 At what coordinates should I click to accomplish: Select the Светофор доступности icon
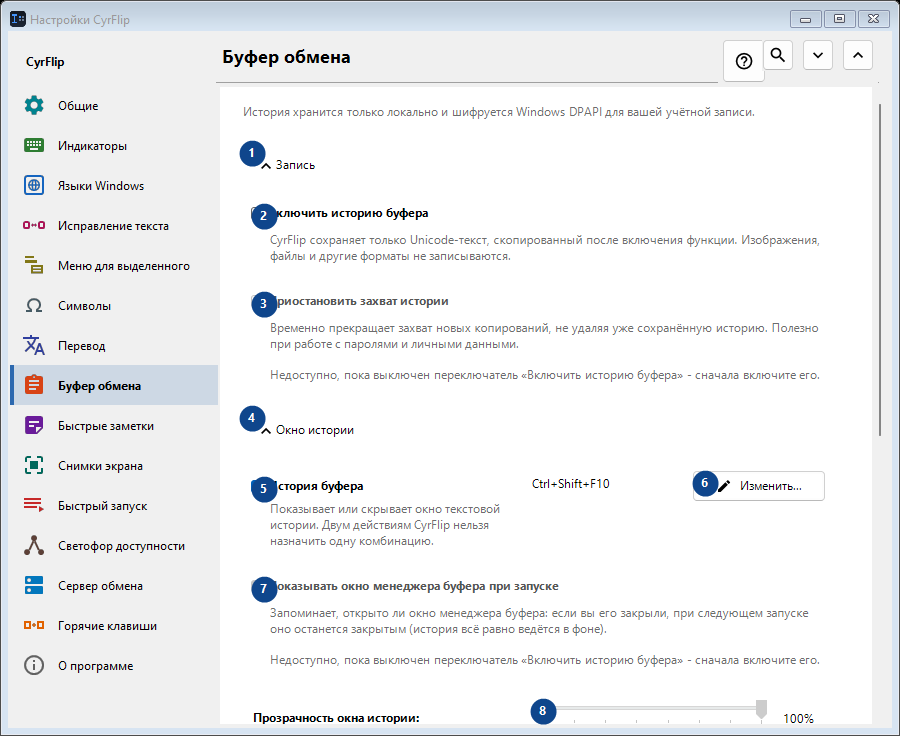34,546
